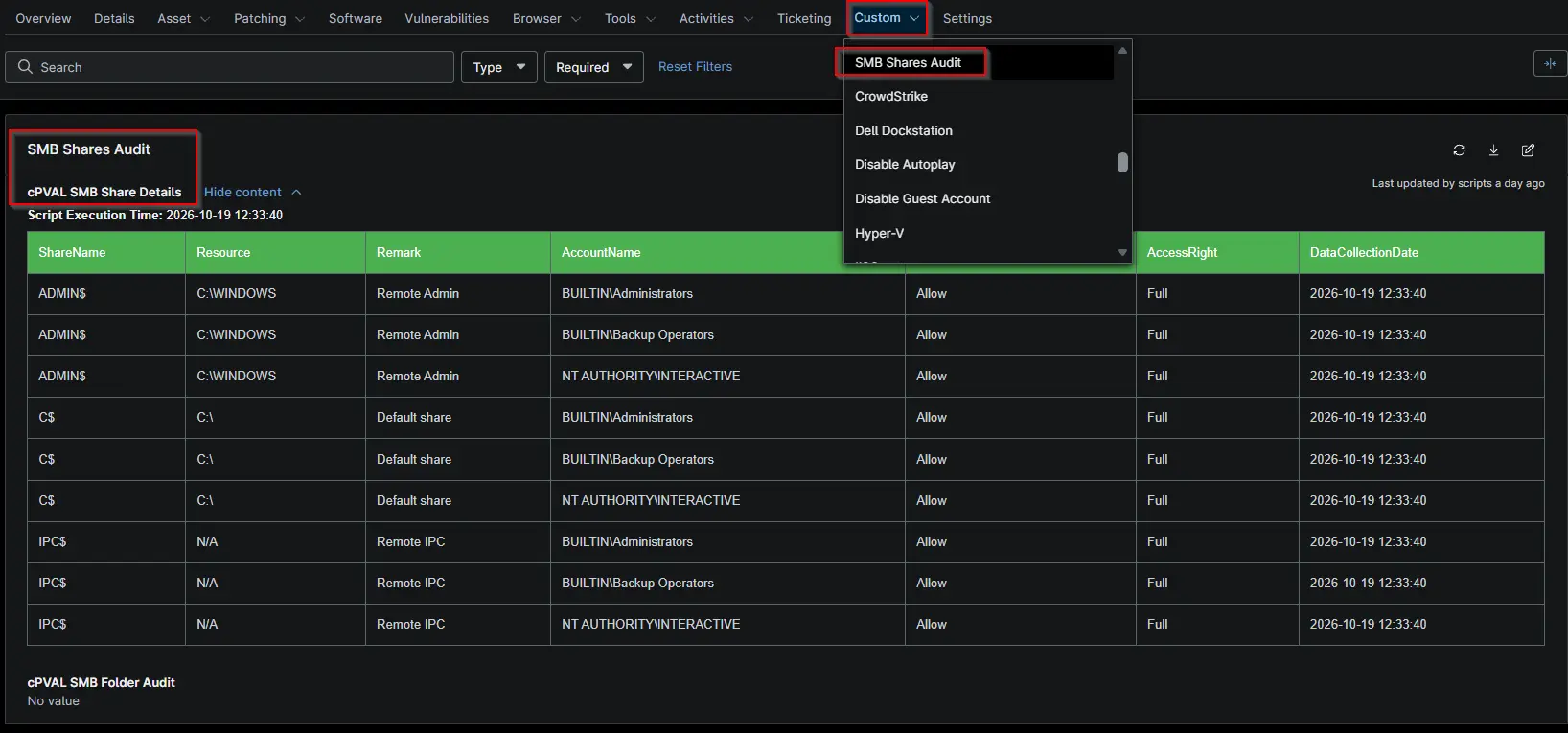
Task: Click the download icon in SMB Shares Audit
Action: 1493,150
